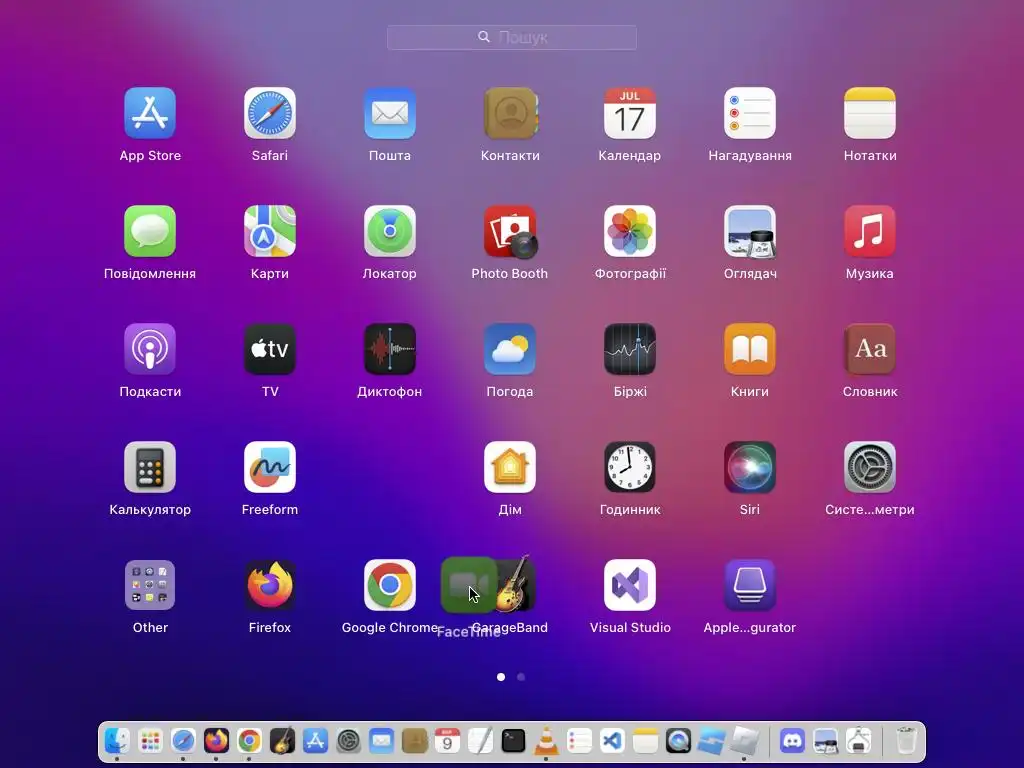Open system settings (Систе...метри) in Launchpad
1024x768 pixels.
pyautogui.click(x=870, y=467)
